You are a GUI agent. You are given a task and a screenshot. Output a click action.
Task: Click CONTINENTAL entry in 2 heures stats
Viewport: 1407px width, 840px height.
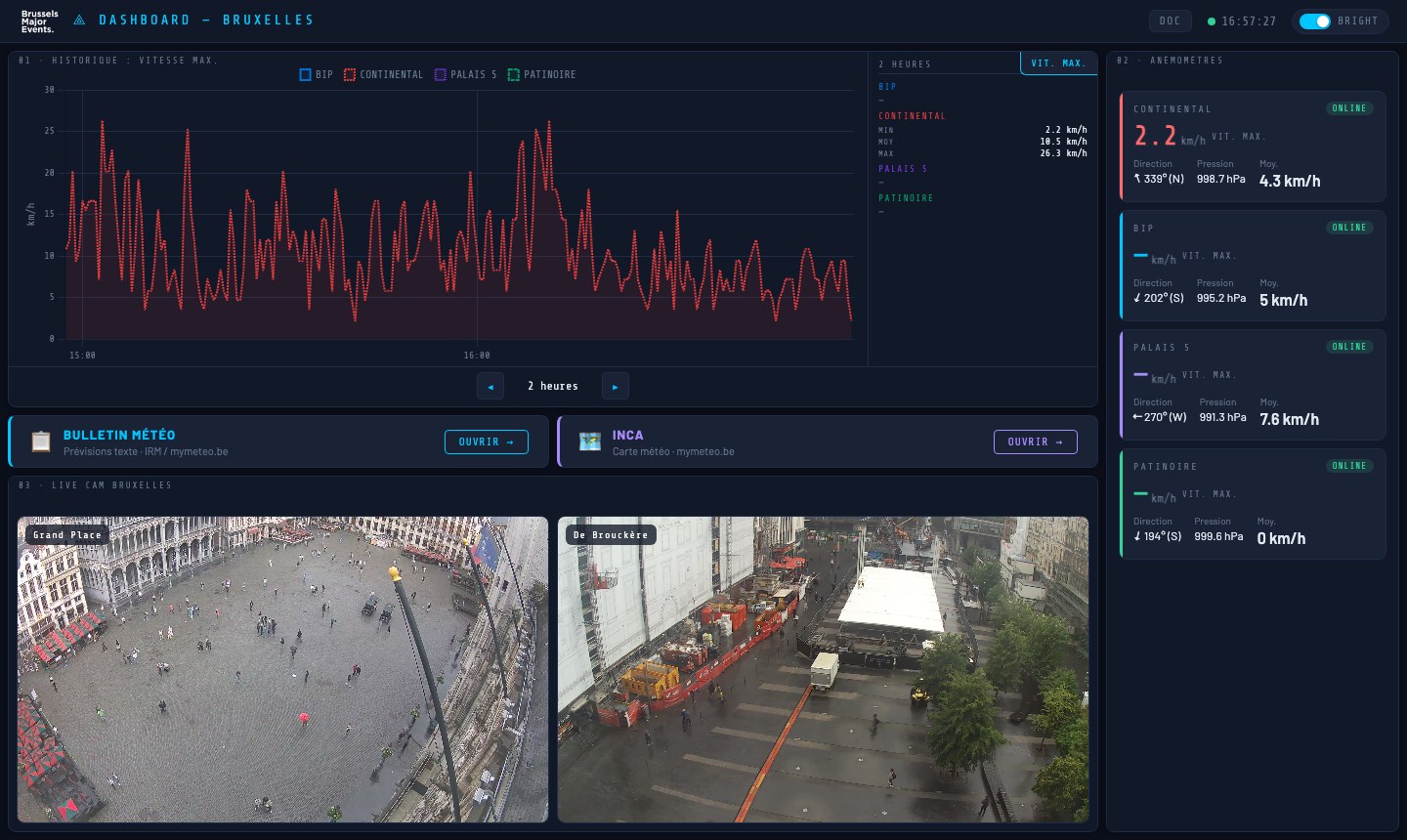pyautogui.click(x=912, y=116)
